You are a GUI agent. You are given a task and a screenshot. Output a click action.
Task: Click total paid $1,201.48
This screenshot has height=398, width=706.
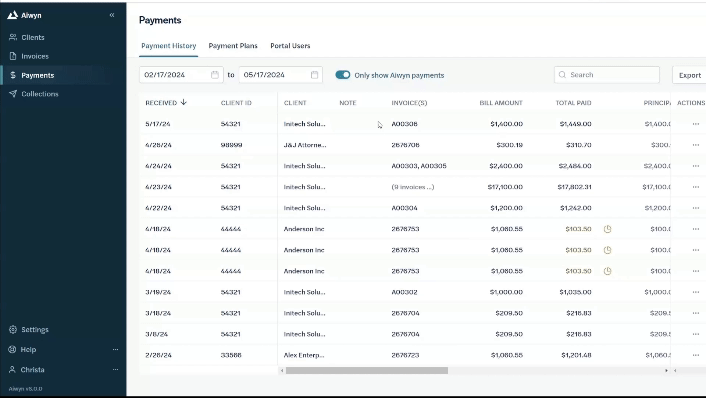tap(576, 355)
